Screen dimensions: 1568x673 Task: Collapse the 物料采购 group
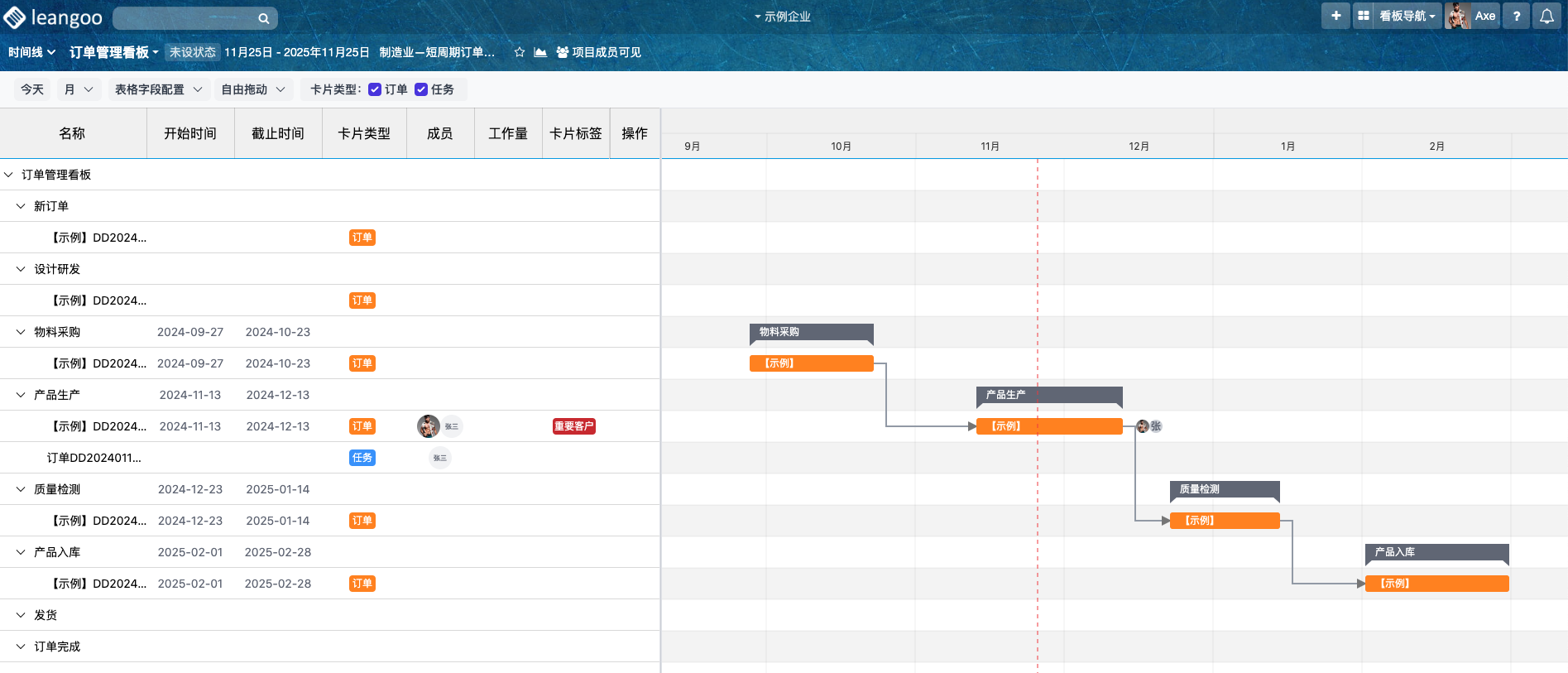click(x=21, y=332)
